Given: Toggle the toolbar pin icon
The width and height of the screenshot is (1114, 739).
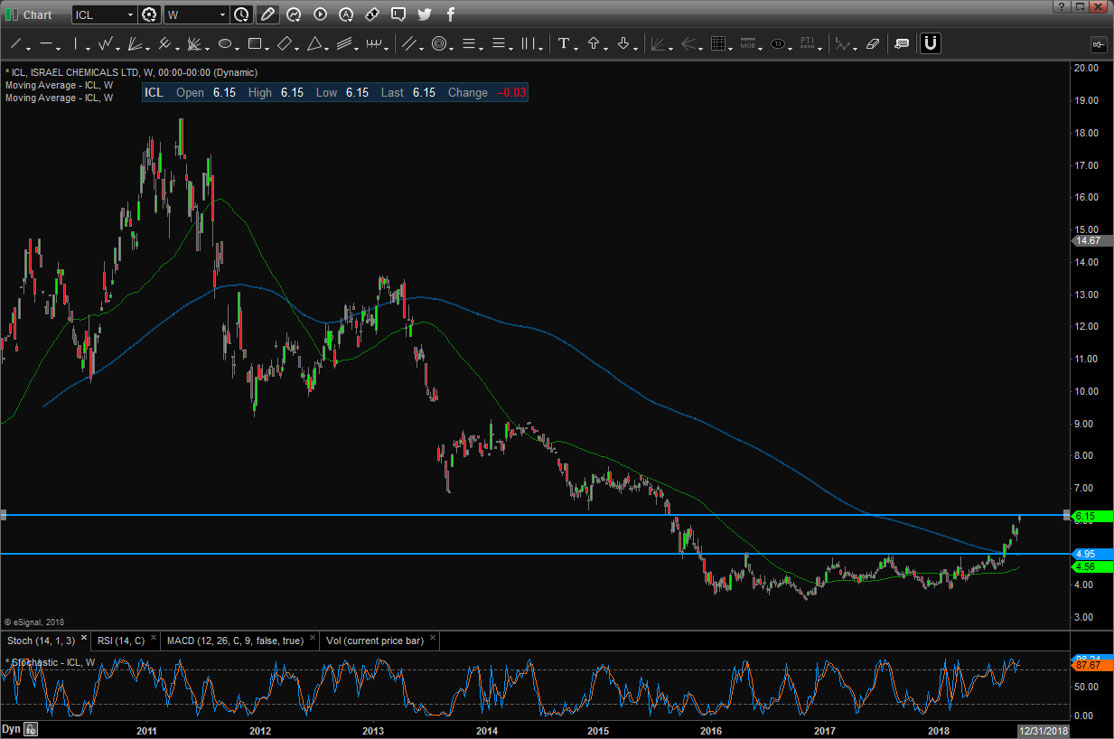Looking at the screenshot, I should [x=1098, y=45].
